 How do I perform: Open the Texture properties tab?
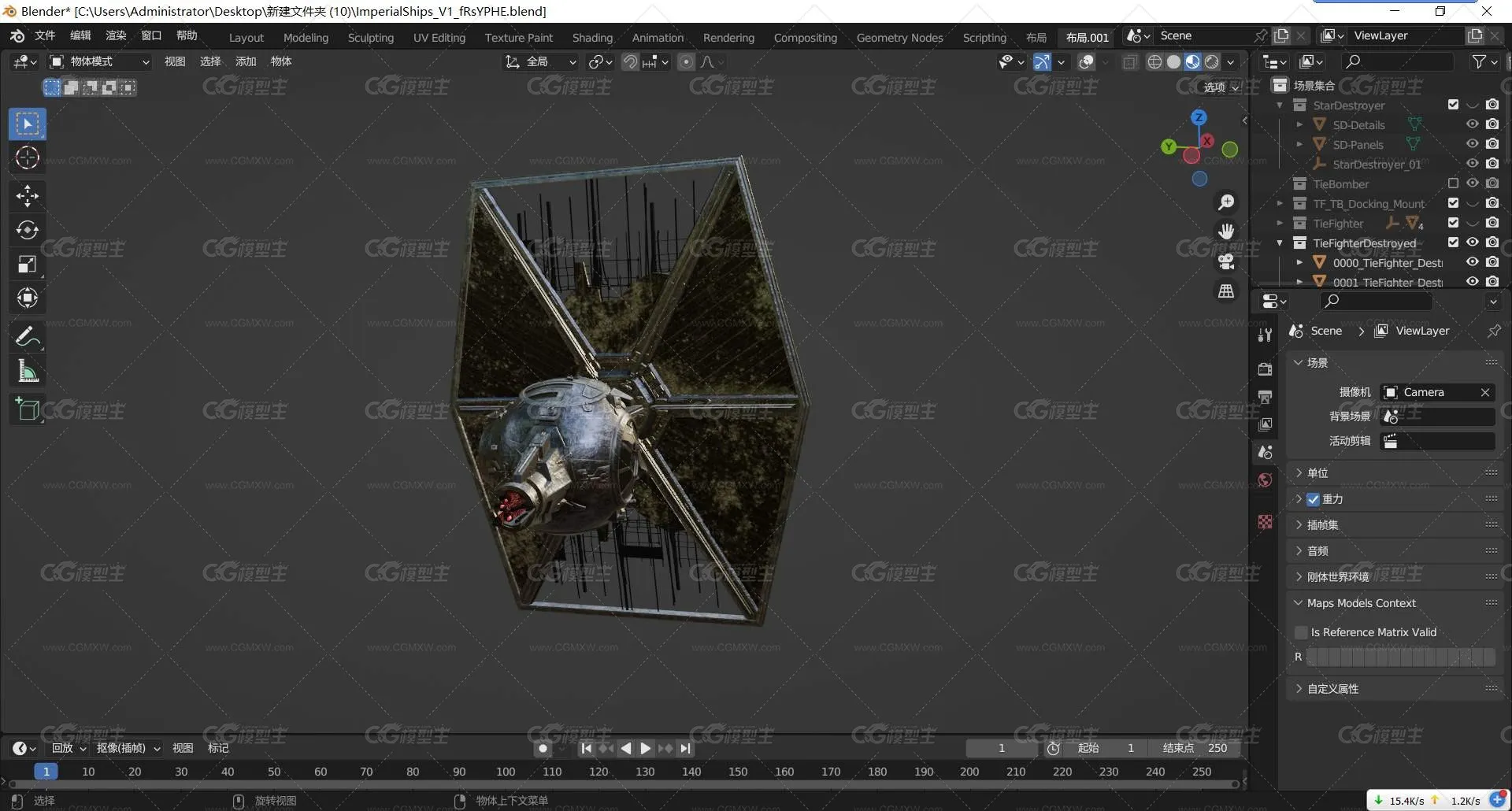(1265, 522)
